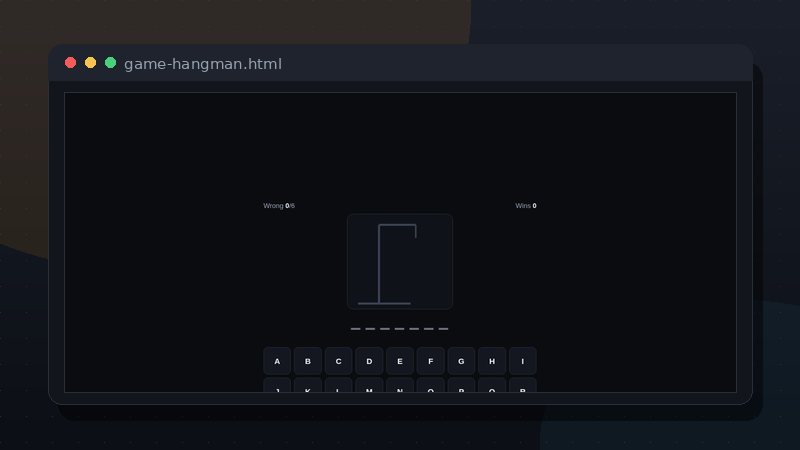This screenshot has width=800, height=450.
Task: Pick letter C on the keyboard
Action: tap(338, 361)
